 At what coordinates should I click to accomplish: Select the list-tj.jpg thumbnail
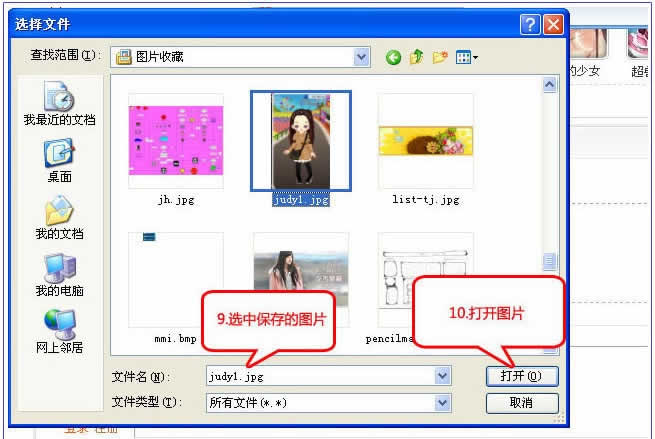point(425,141)
